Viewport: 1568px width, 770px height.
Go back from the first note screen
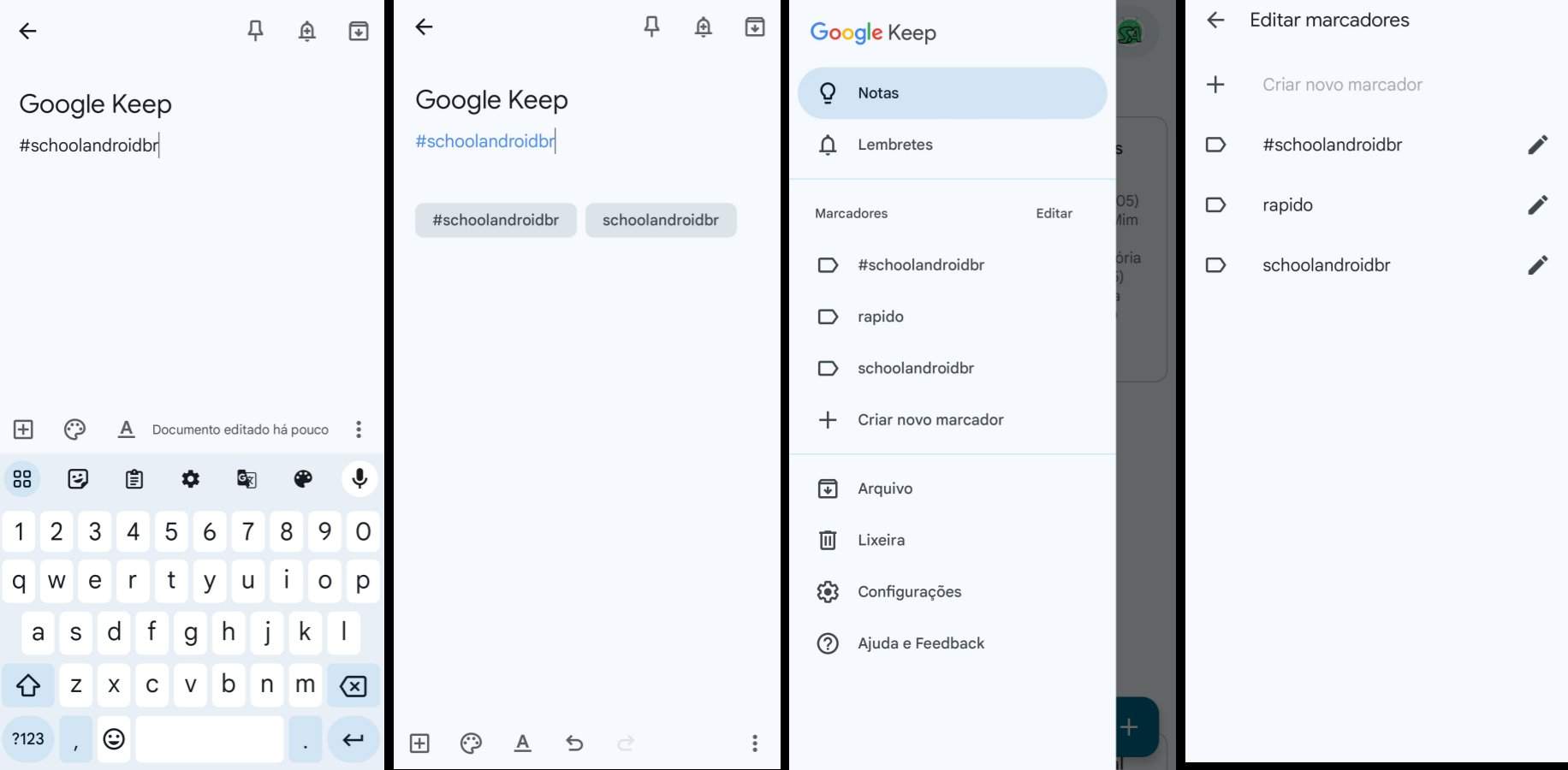point(27,32)
